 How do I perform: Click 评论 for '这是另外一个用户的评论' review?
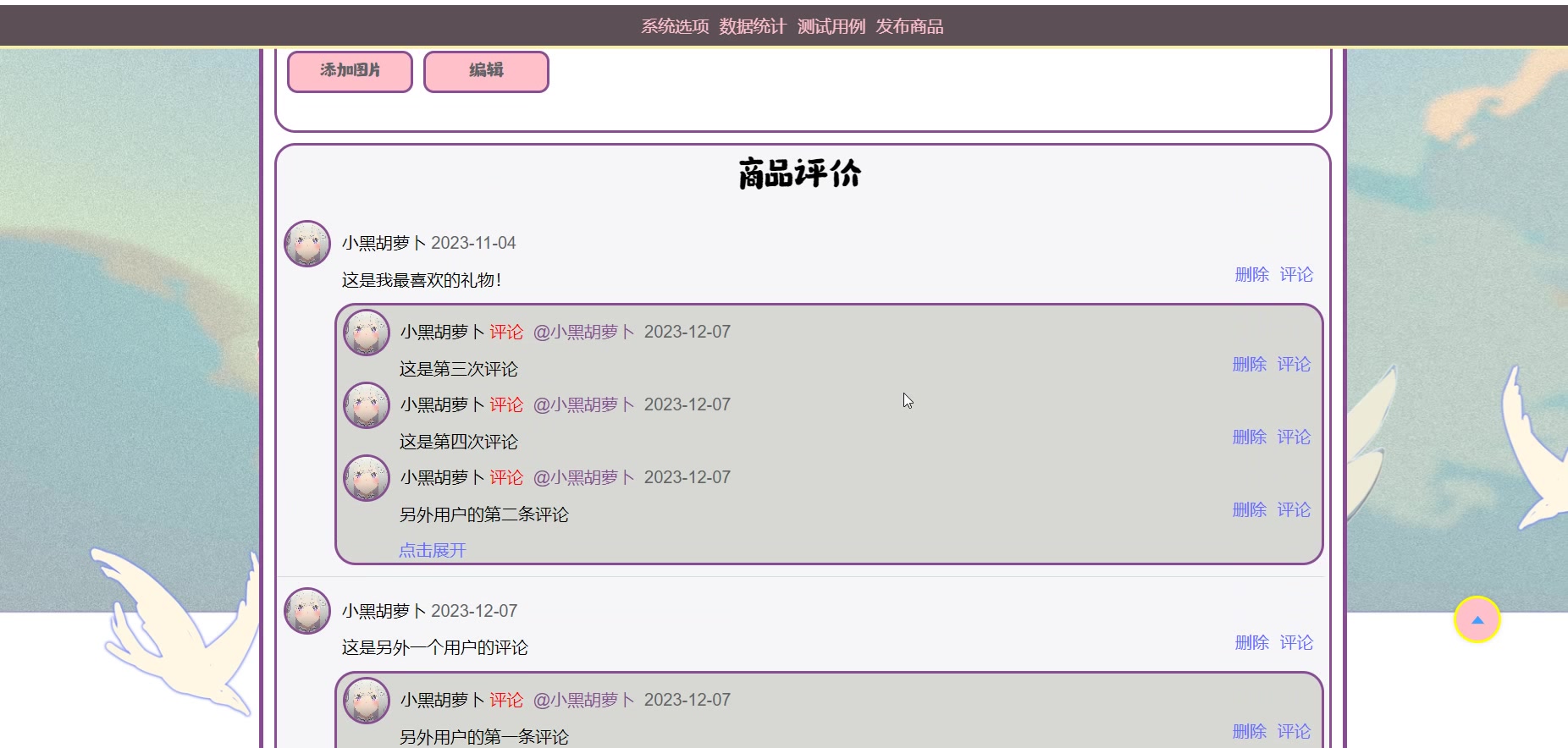click(x=1296, y=642)
